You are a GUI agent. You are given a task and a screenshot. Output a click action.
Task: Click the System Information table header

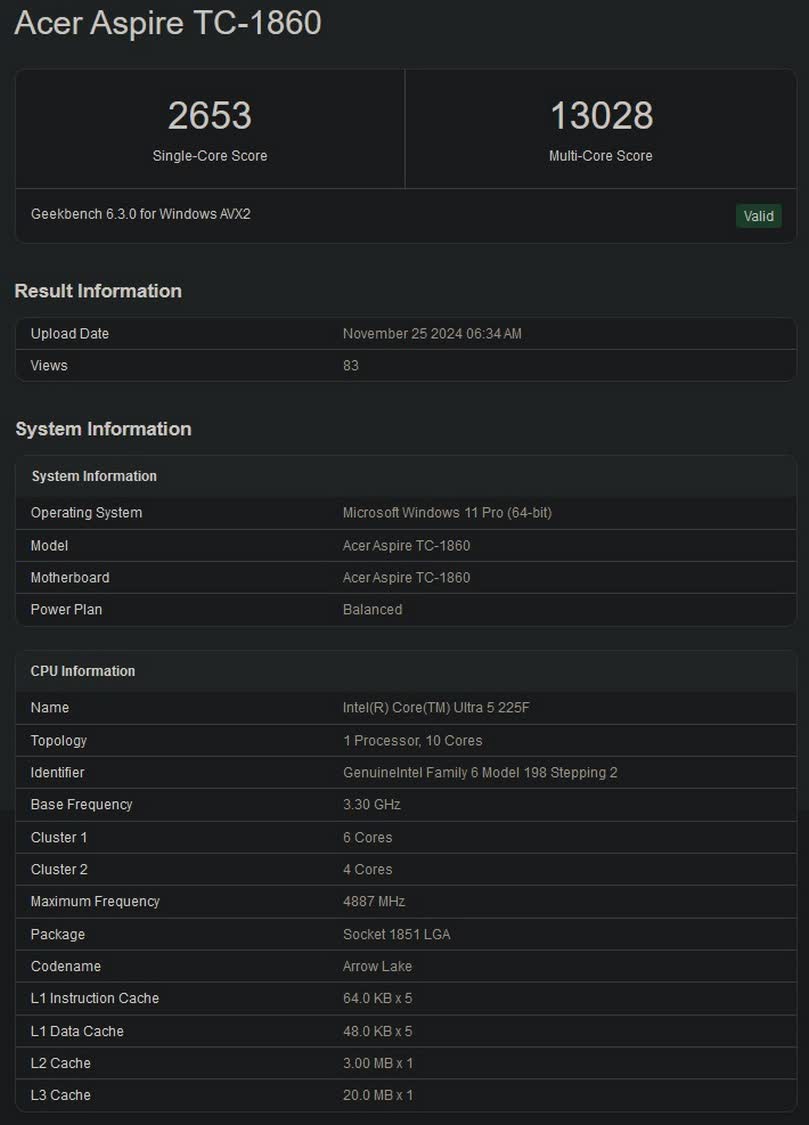pyautogui.click(x=94, y=476)
